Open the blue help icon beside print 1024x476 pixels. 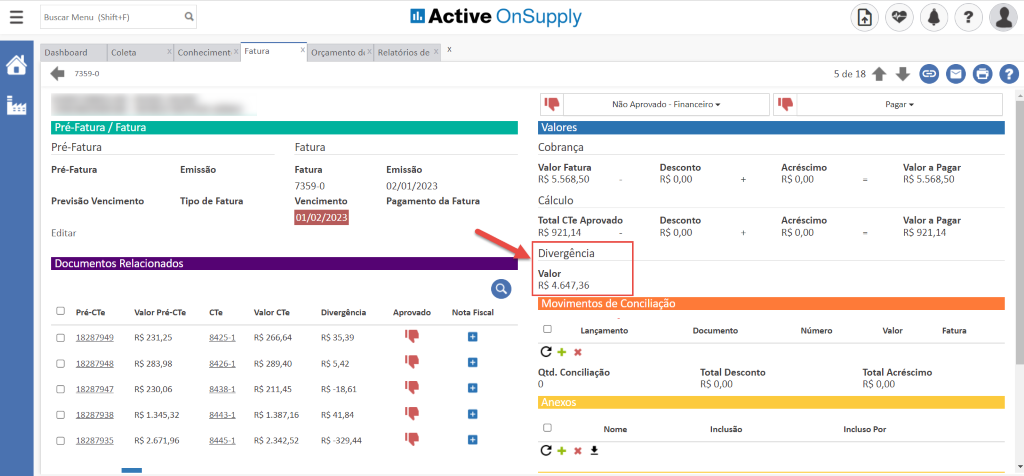coord(1009,74)
